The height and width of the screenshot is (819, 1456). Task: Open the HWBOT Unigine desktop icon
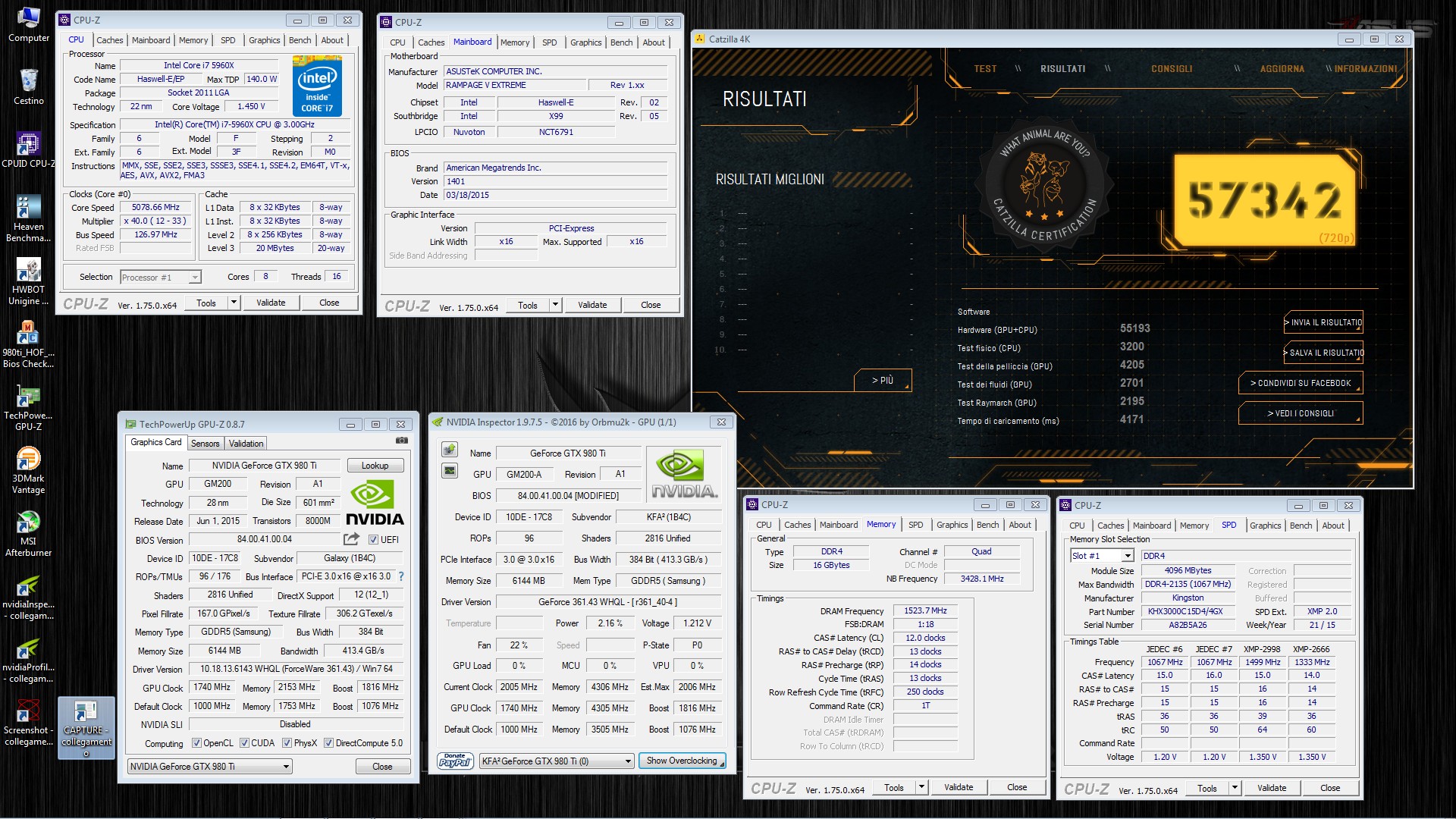(28, 281)
